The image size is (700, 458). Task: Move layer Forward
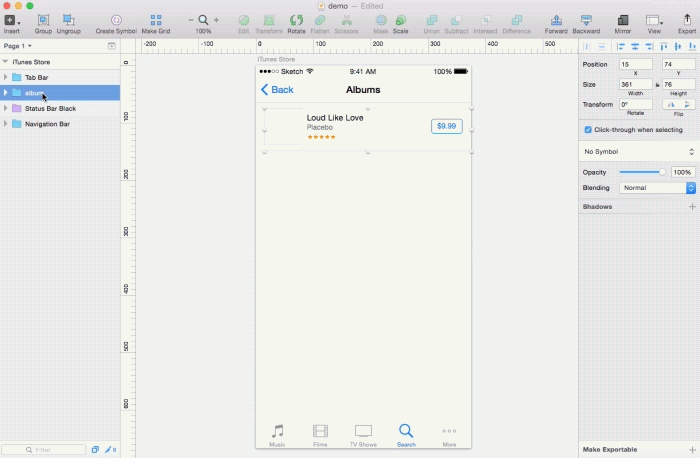pyautogui.click(x=556, y=24)
